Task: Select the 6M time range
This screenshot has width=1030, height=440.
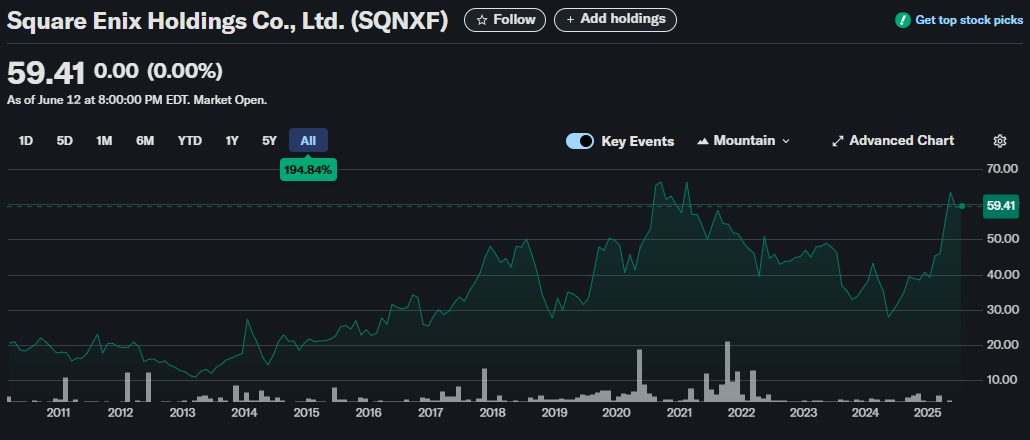Action: (x=145, y=141)
